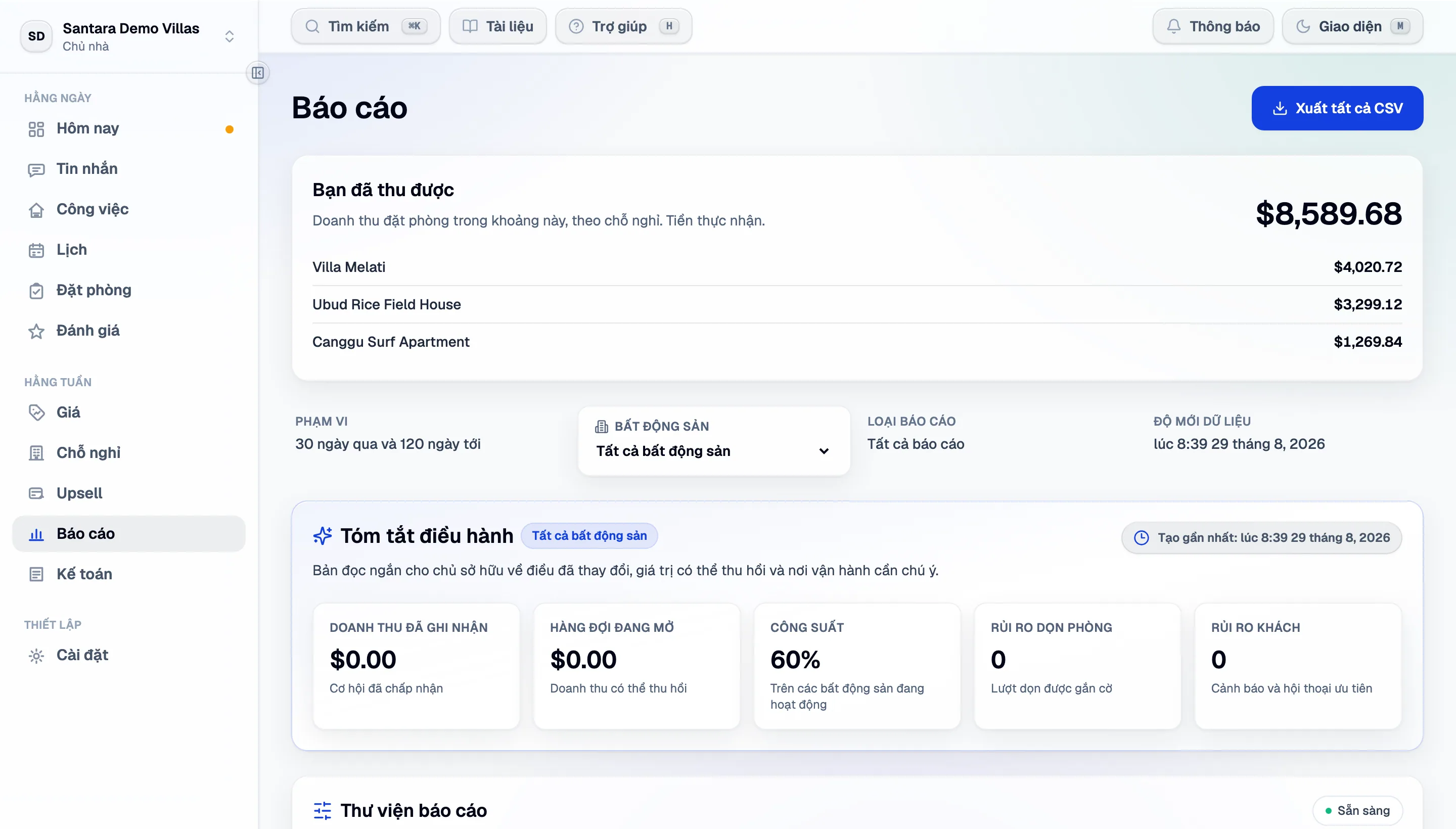Click the Sẵn sàng status badge
The width and height of the screenshot is (1456, 829).
[x=1357, y=811]
